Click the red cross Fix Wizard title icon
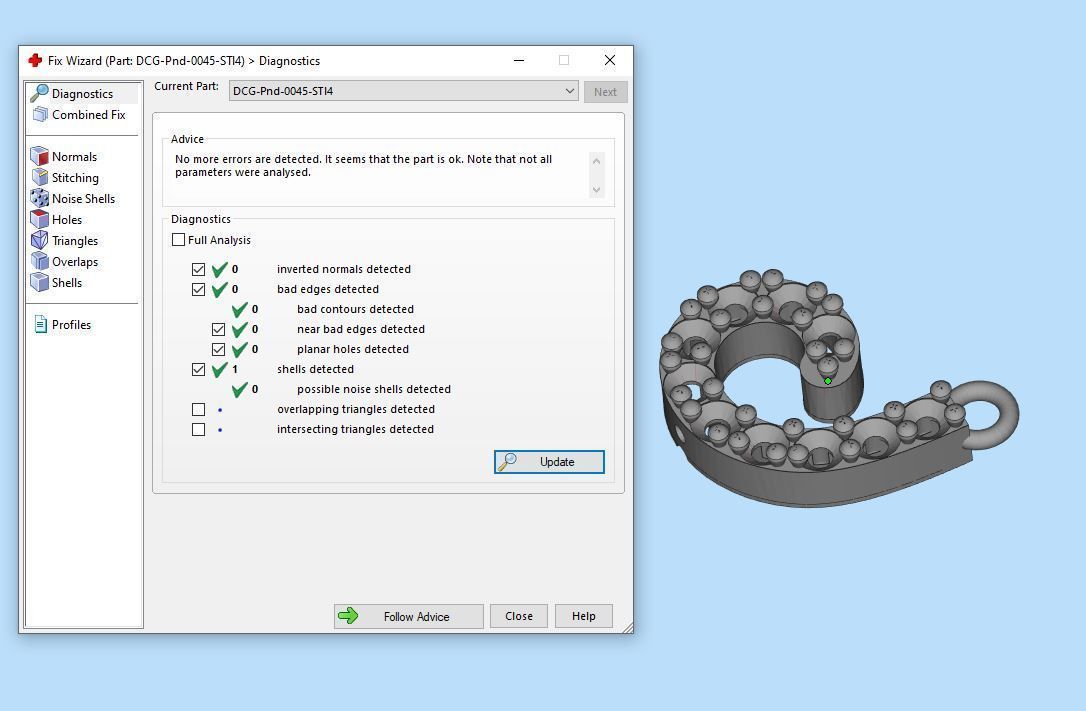 35,60
